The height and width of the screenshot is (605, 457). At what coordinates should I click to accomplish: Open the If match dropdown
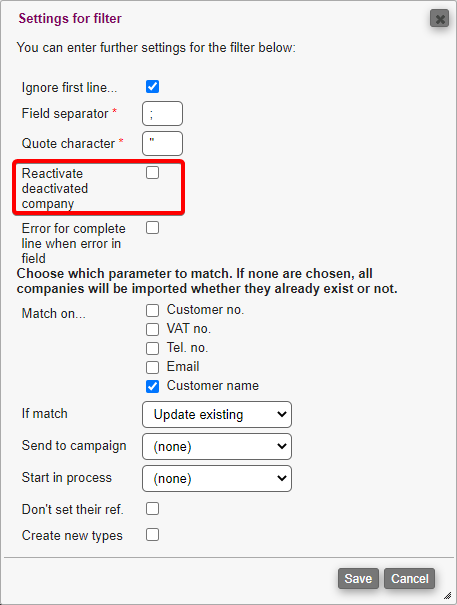[217, 414]
